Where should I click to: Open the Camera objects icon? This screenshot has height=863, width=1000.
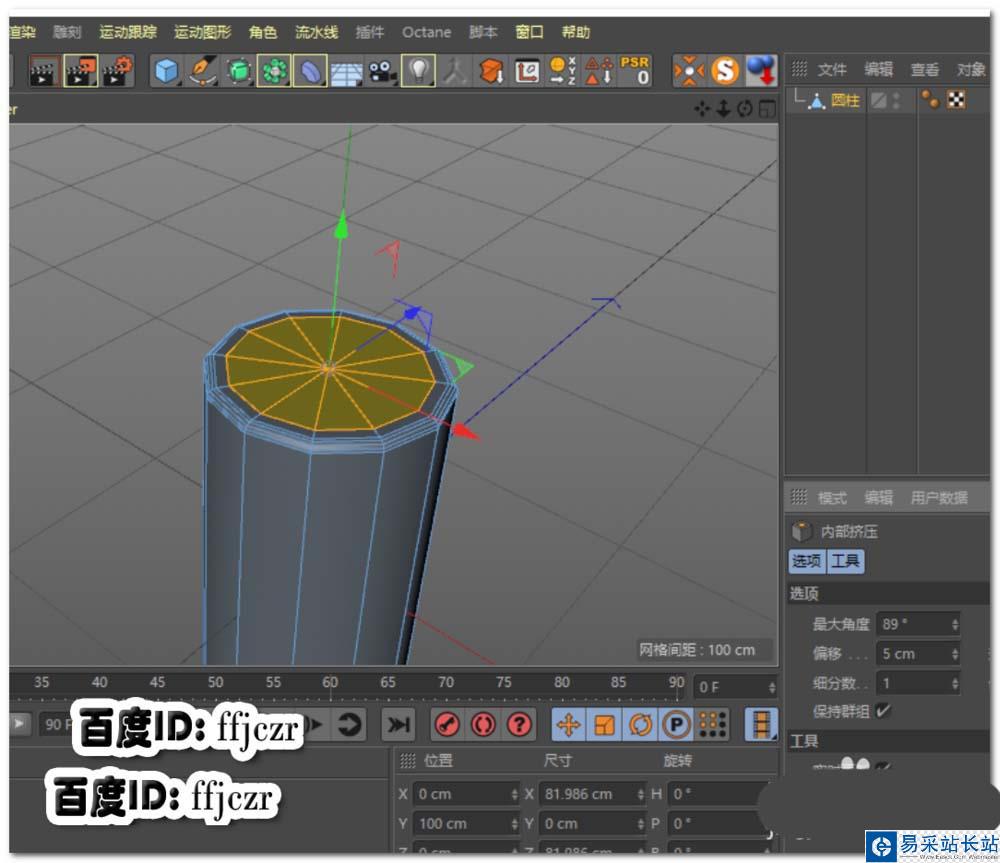pos(381,71)
